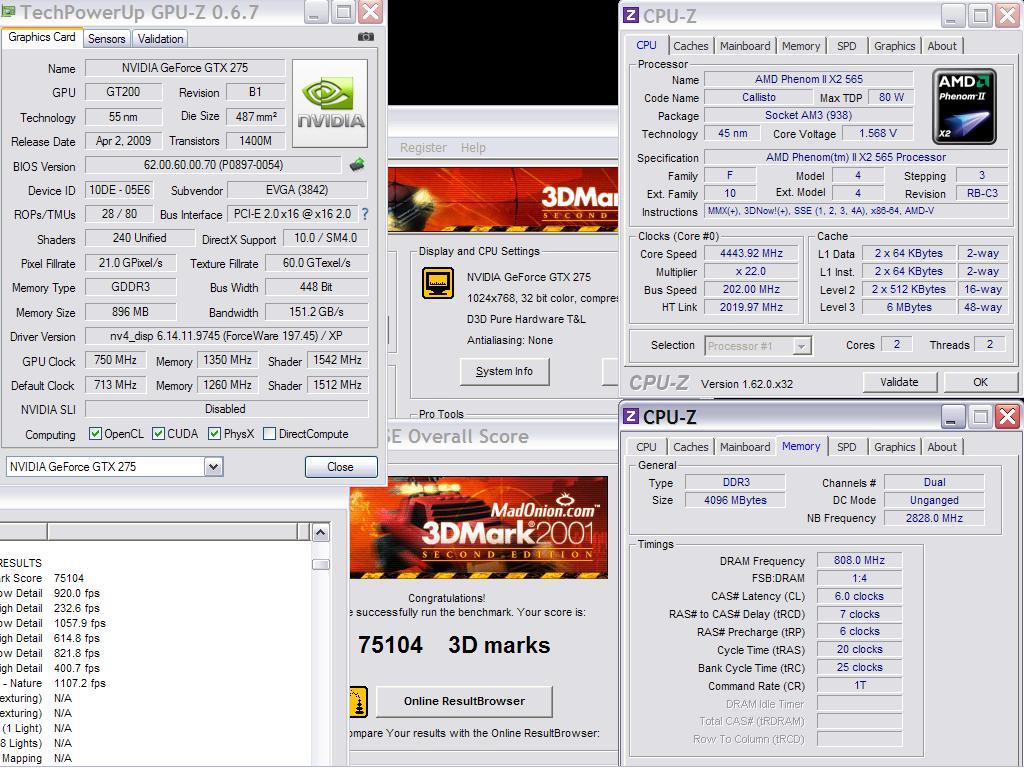Image resolution: width=1024 pixels, height=768 pixels.
Task: Open the SPD tab in lower CPU-Z
Action: 846,447
